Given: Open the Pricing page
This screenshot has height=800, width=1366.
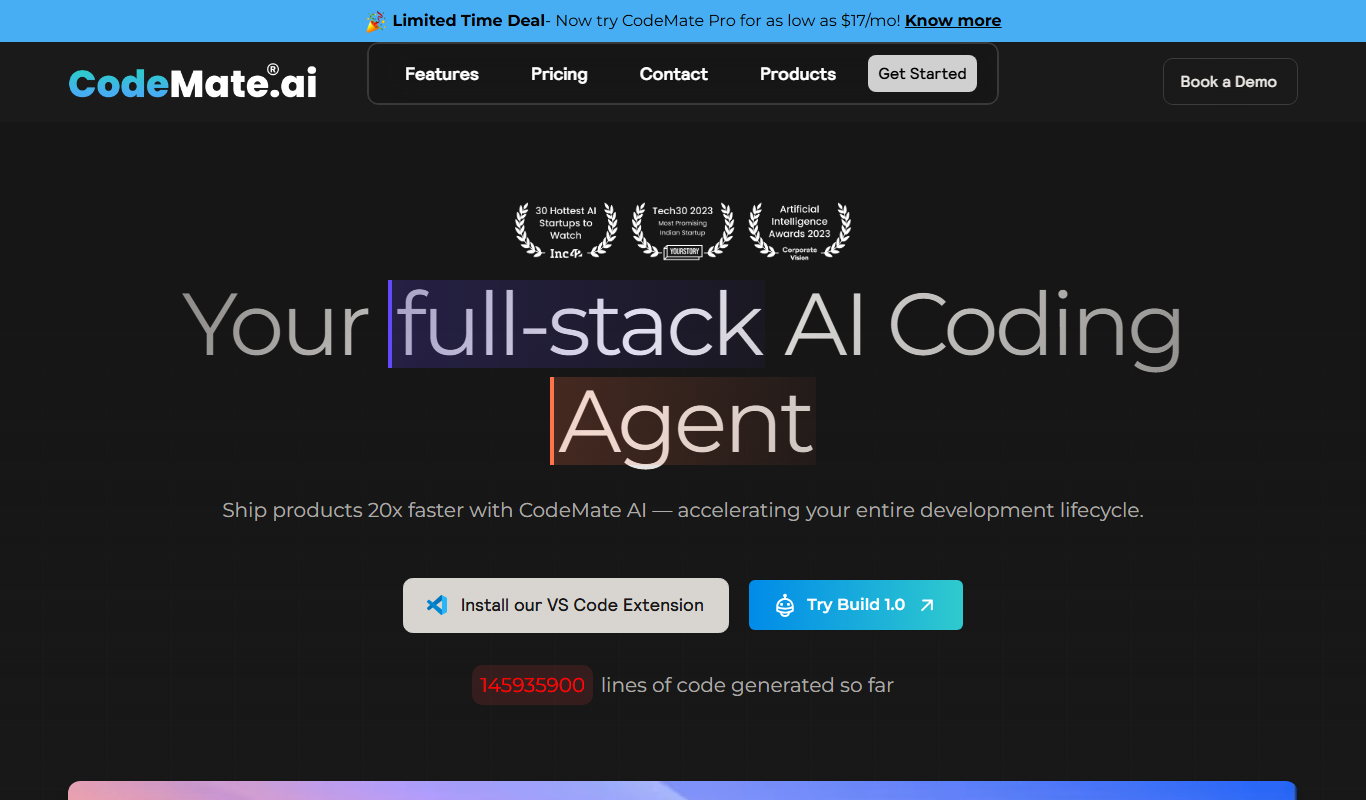Looking at the screenshot, I should coord(559,74).
